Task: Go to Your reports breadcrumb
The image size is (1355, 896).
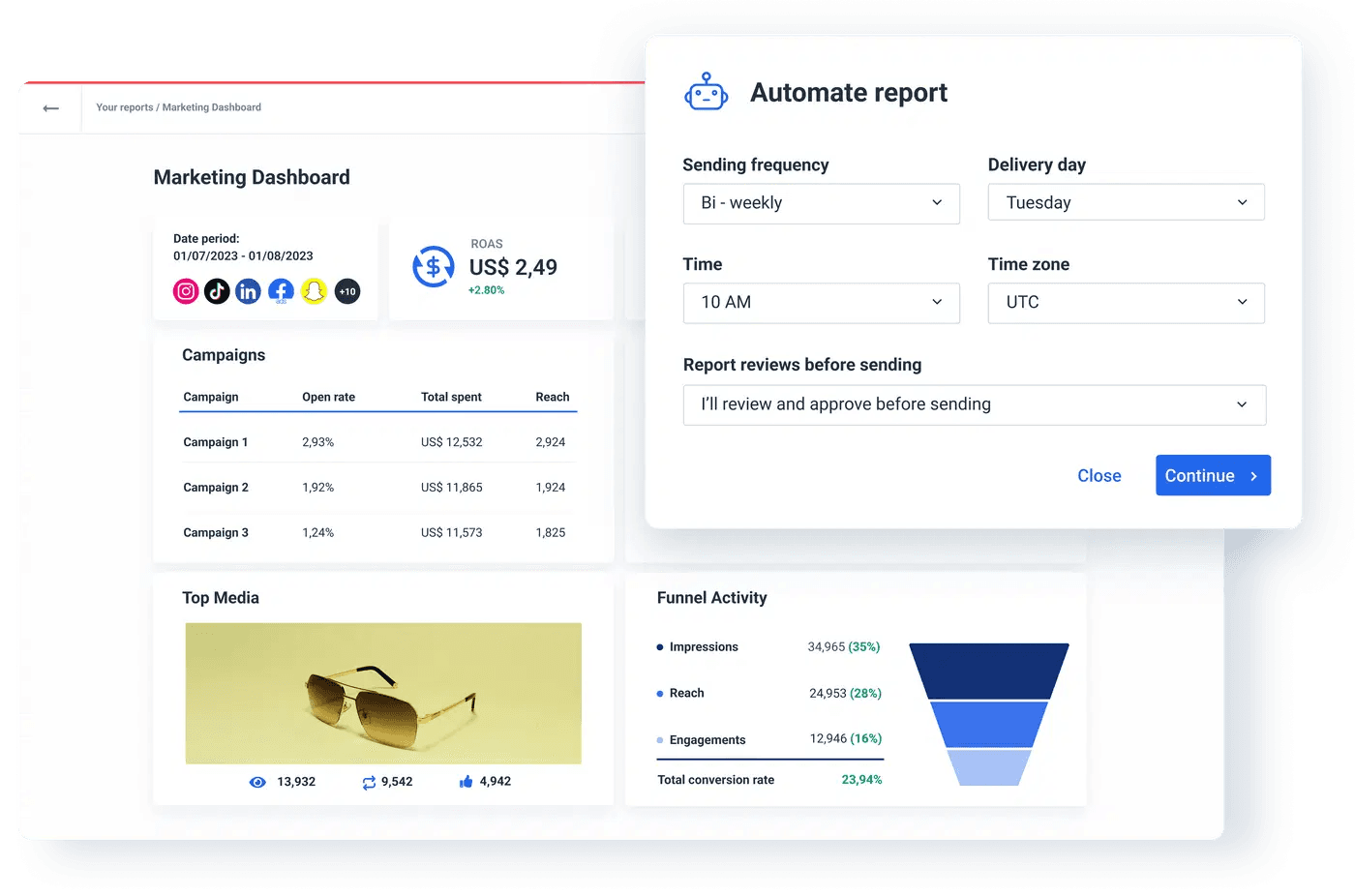Action: [124, 107]
